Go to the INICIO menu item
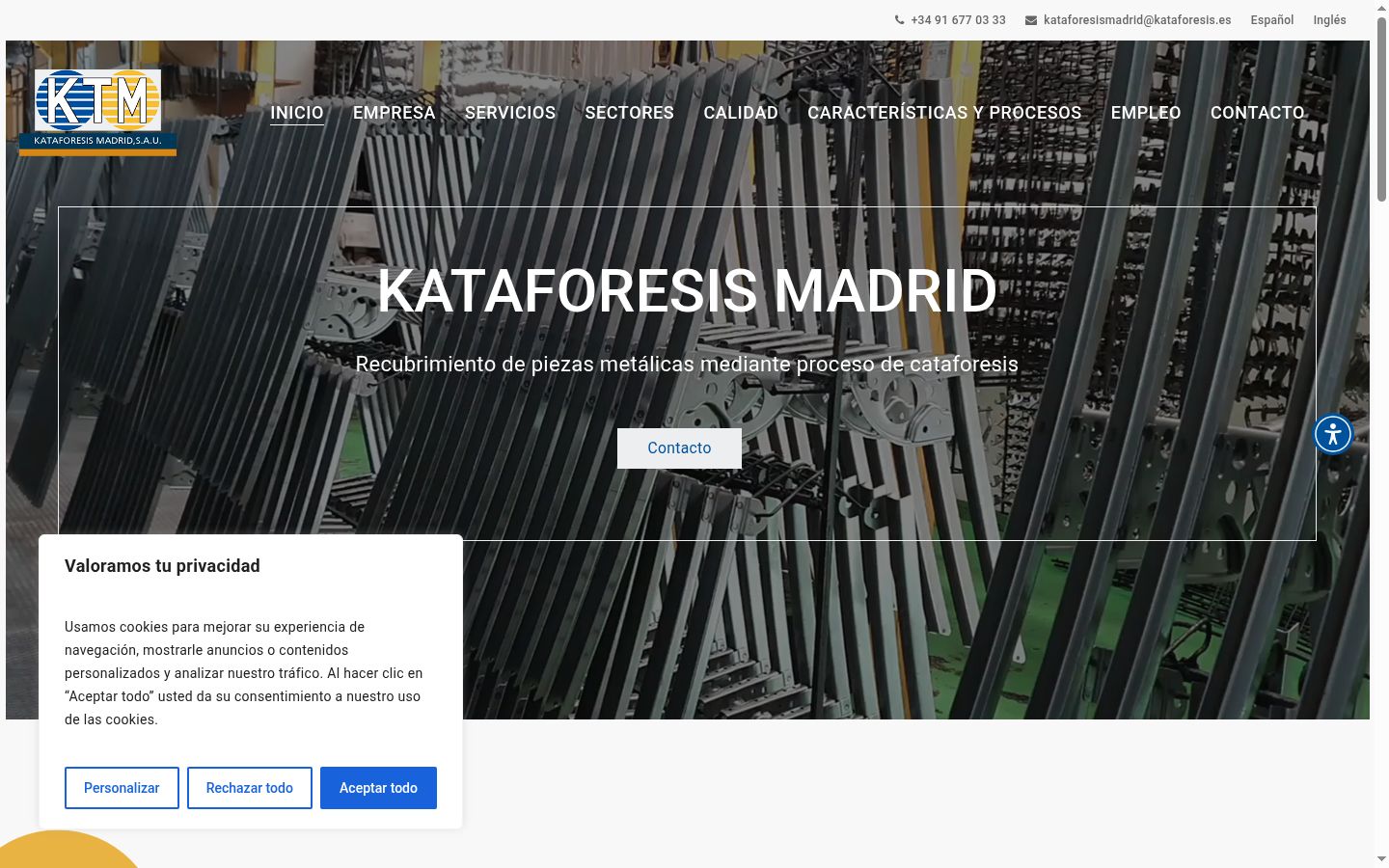Viewport: 1389px width, 868px height. tap(297, 113)
